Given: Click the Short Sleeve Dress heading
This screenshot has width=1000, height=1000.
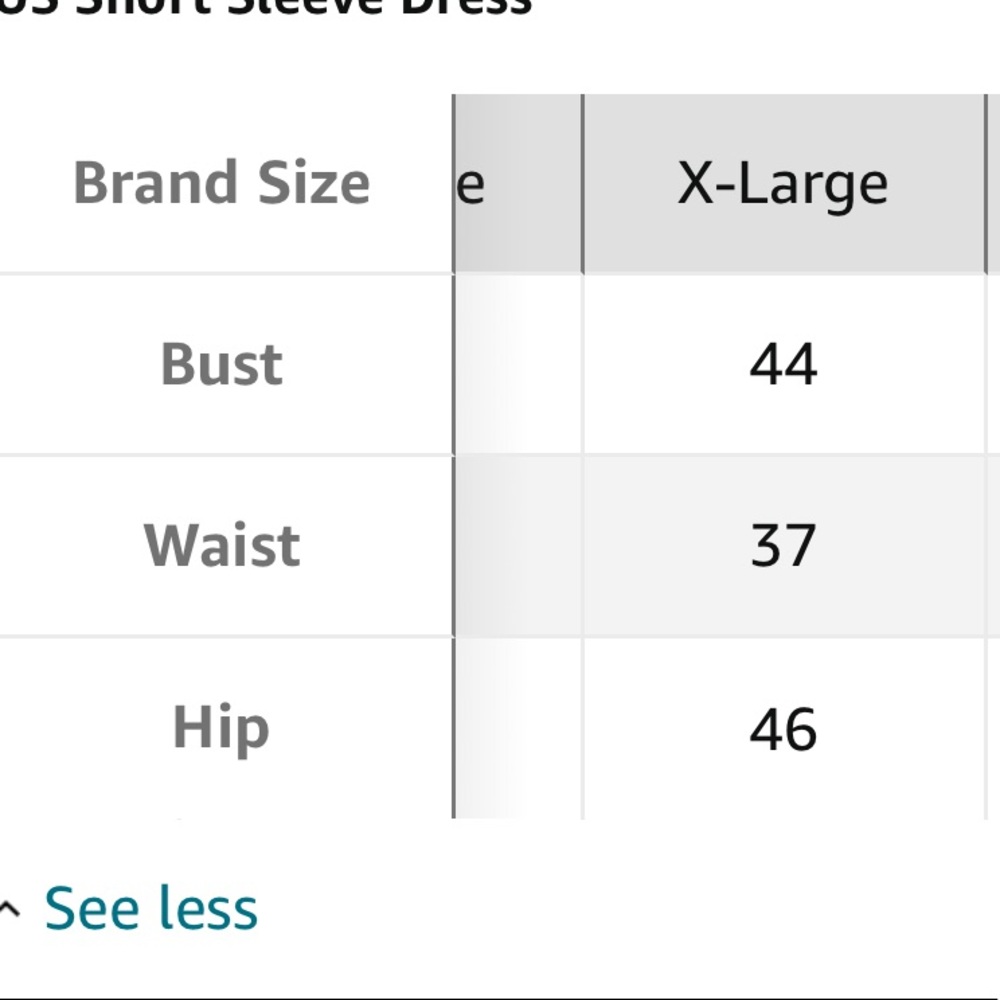Looking at the screenshot, I should 265,8.
